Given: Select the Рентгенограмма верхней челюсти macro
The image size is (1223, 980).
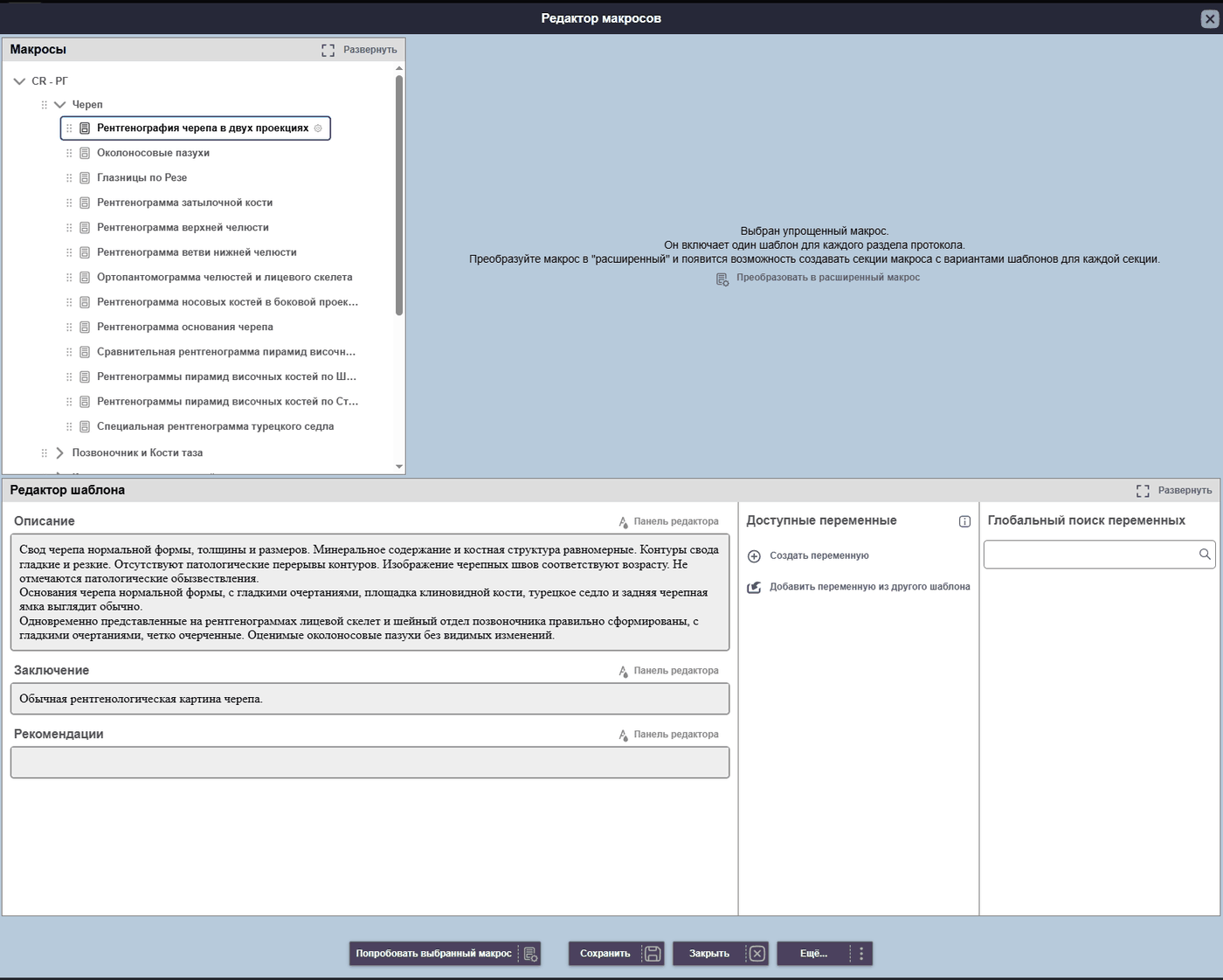Looking at the screenshot, I should 183,227.
